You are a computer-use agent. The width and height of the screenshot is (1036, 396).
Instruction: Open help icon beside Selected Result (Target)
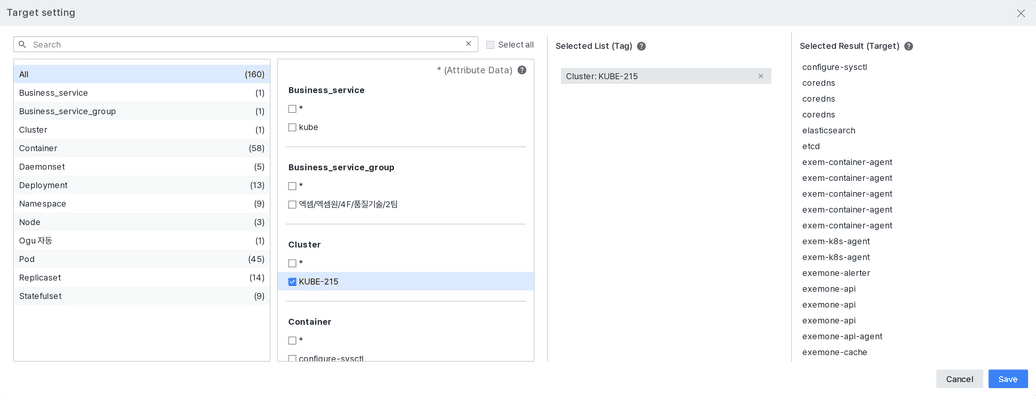tap(908, 46)
